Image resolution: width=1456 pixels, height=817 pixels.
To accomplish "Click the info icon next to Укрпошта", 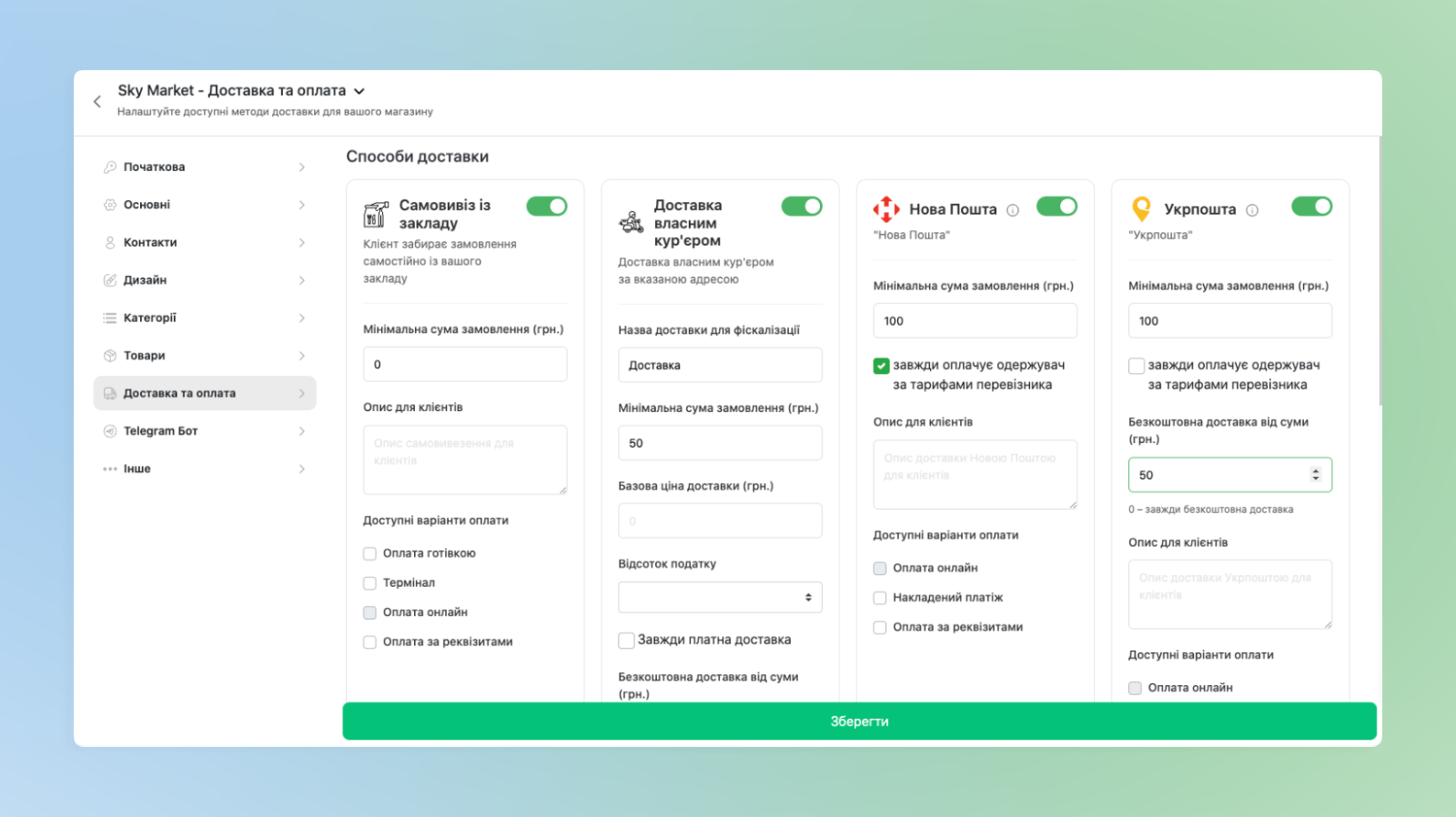I will pyautogui.click(x=1252, y=210).
